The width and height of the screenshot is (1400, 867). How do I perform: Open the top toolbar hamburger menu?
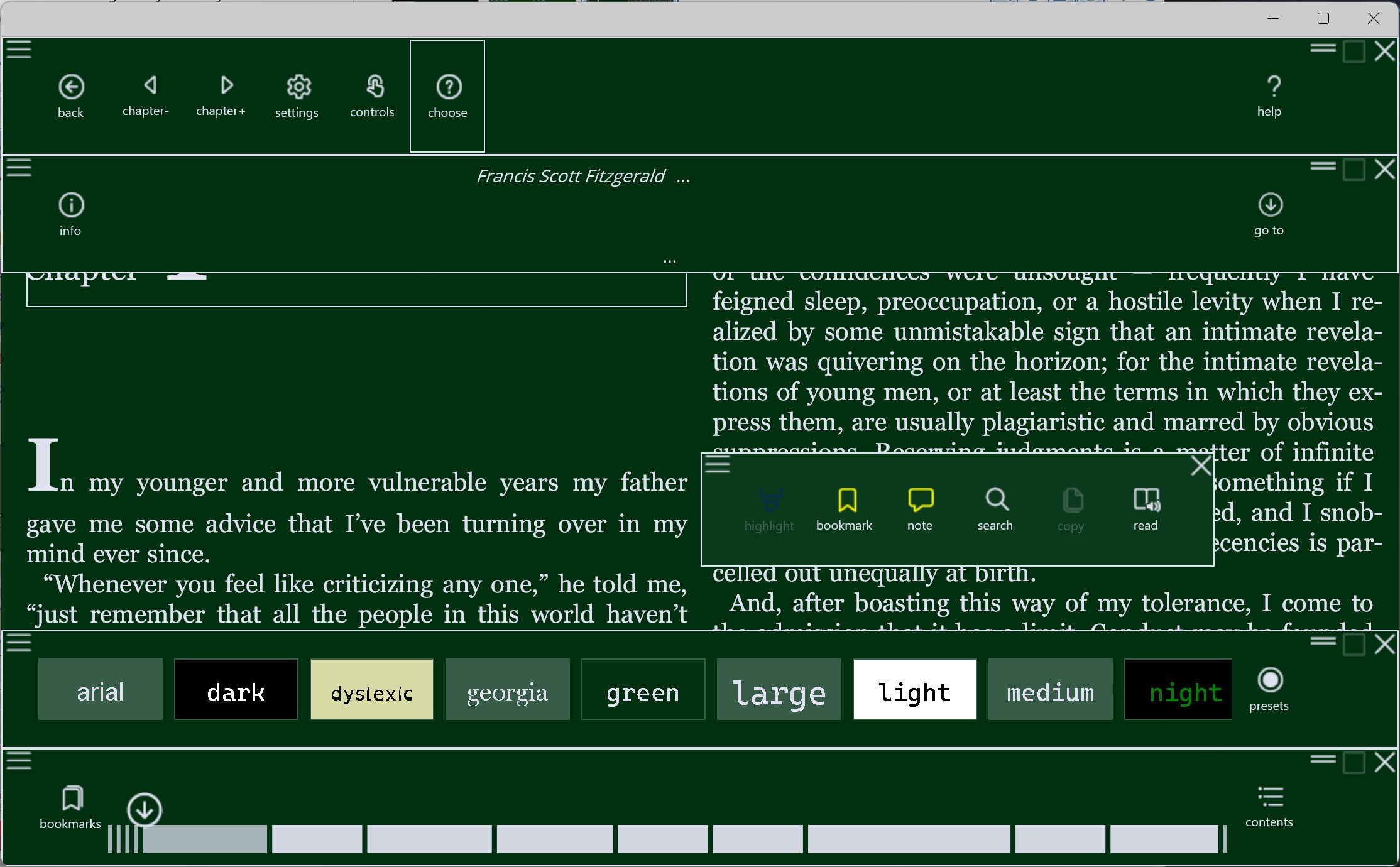click(19, 49)
